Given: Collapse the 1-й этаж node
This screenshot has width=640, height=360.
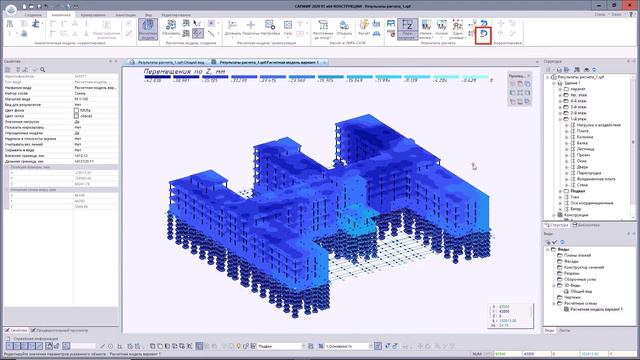Looking at the screenshot, I should tap(560, 119).
